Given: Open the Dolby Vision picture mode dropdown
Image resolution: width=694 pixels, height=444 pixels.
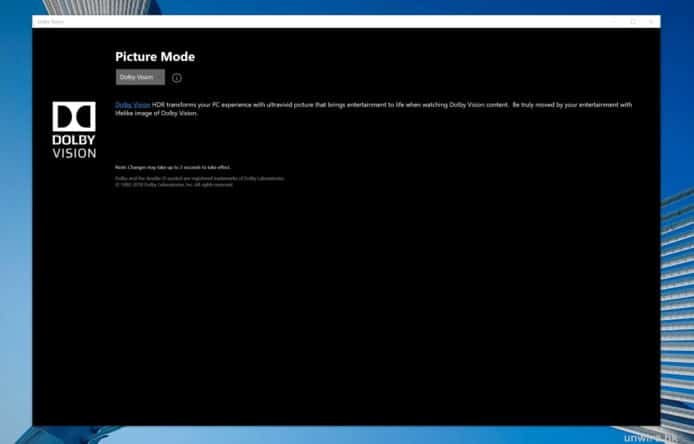Looking at the screenshot, I should point(140,77).
